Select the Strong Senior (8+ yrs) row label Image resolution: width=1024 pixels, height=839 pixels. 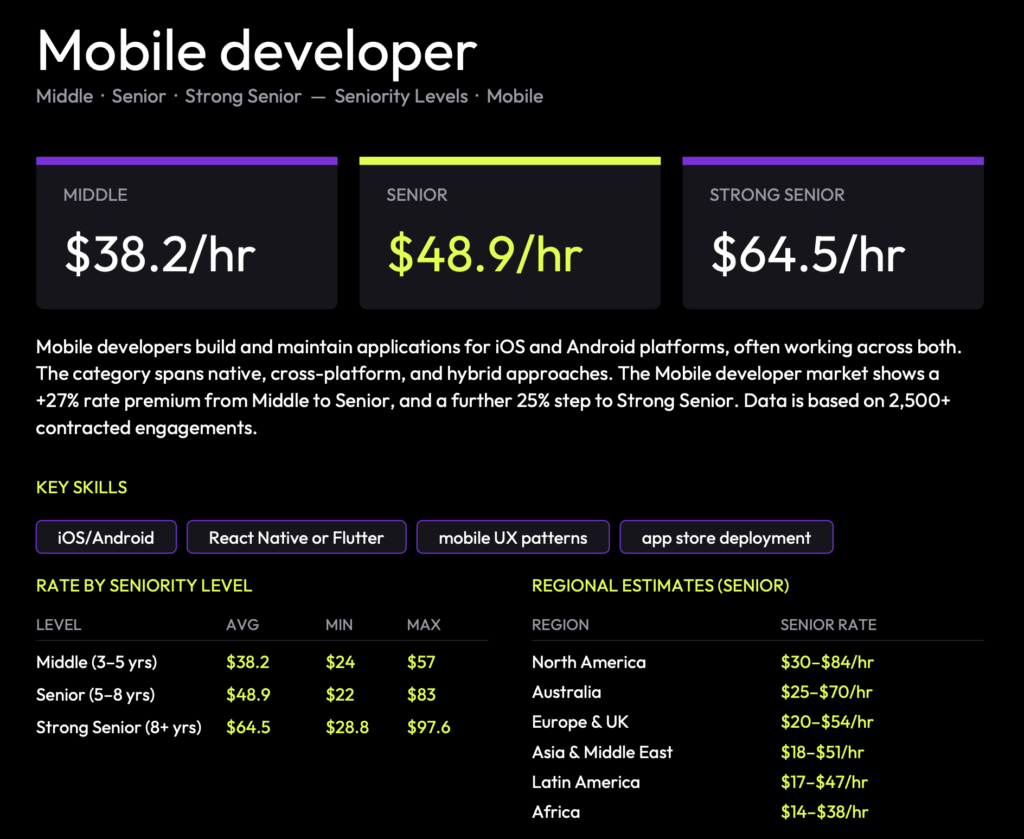[x=119, y=727]
